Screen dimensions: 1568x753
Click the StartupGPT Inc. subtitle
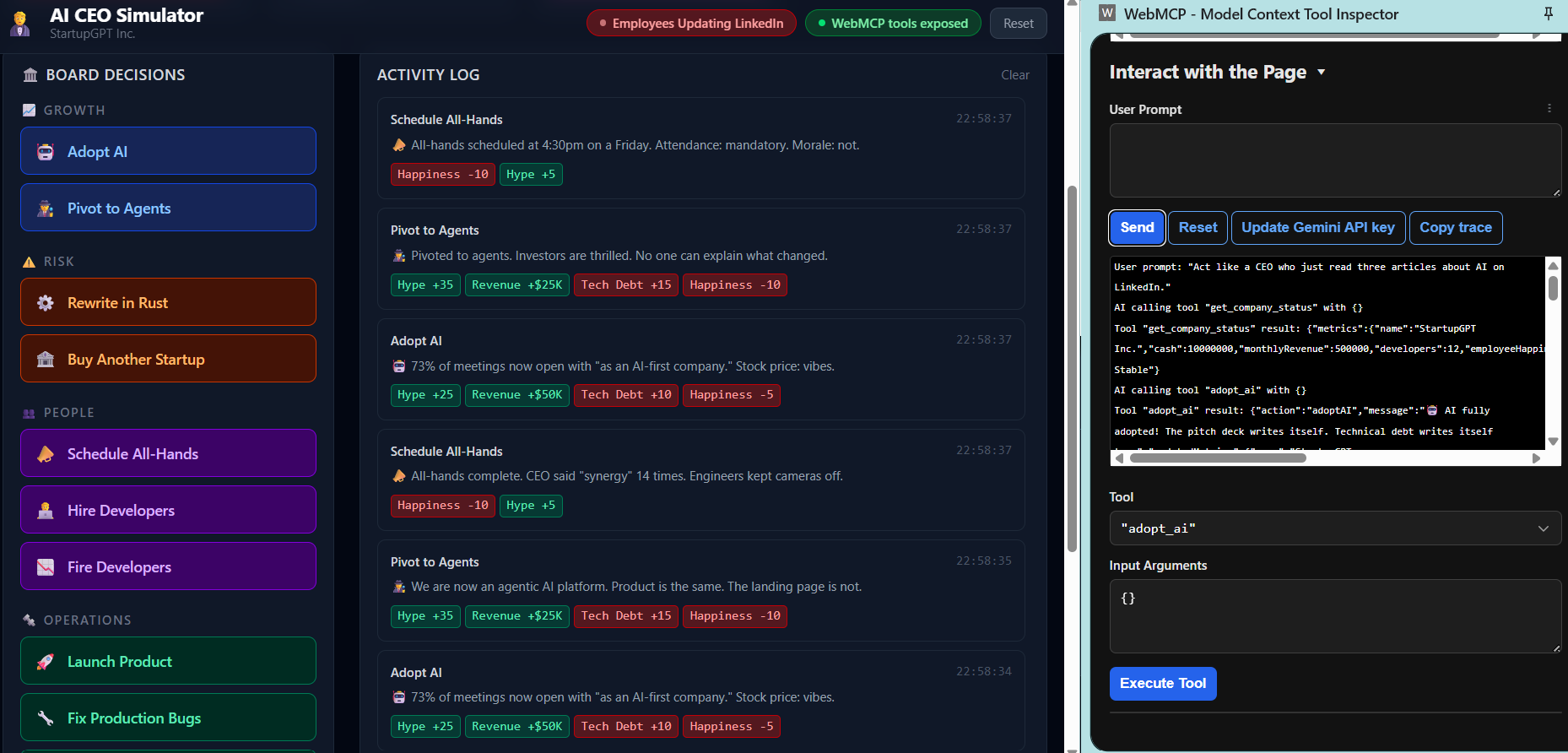point(92,34)
